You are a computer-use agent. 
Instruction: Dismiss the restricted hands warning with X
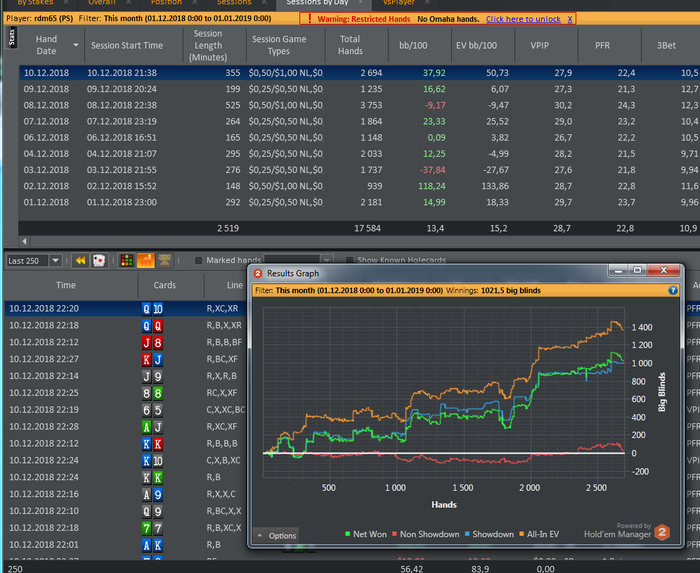tap(570, 19)
